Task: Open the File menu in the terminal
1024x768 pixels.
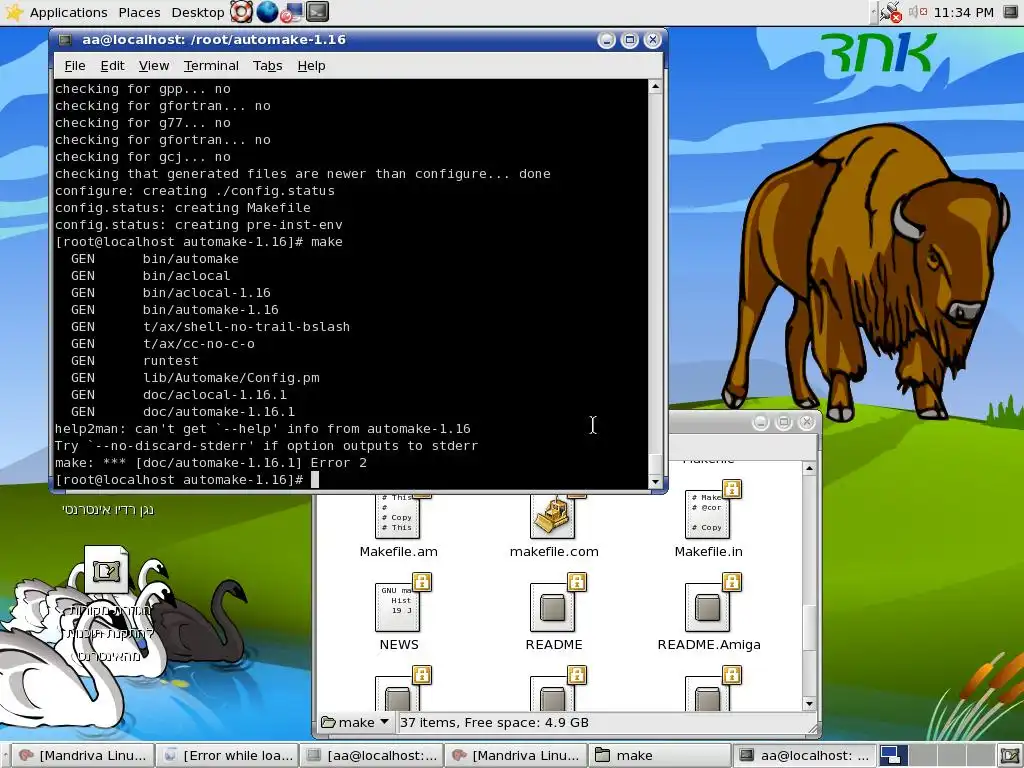Action: click(74, 65)
